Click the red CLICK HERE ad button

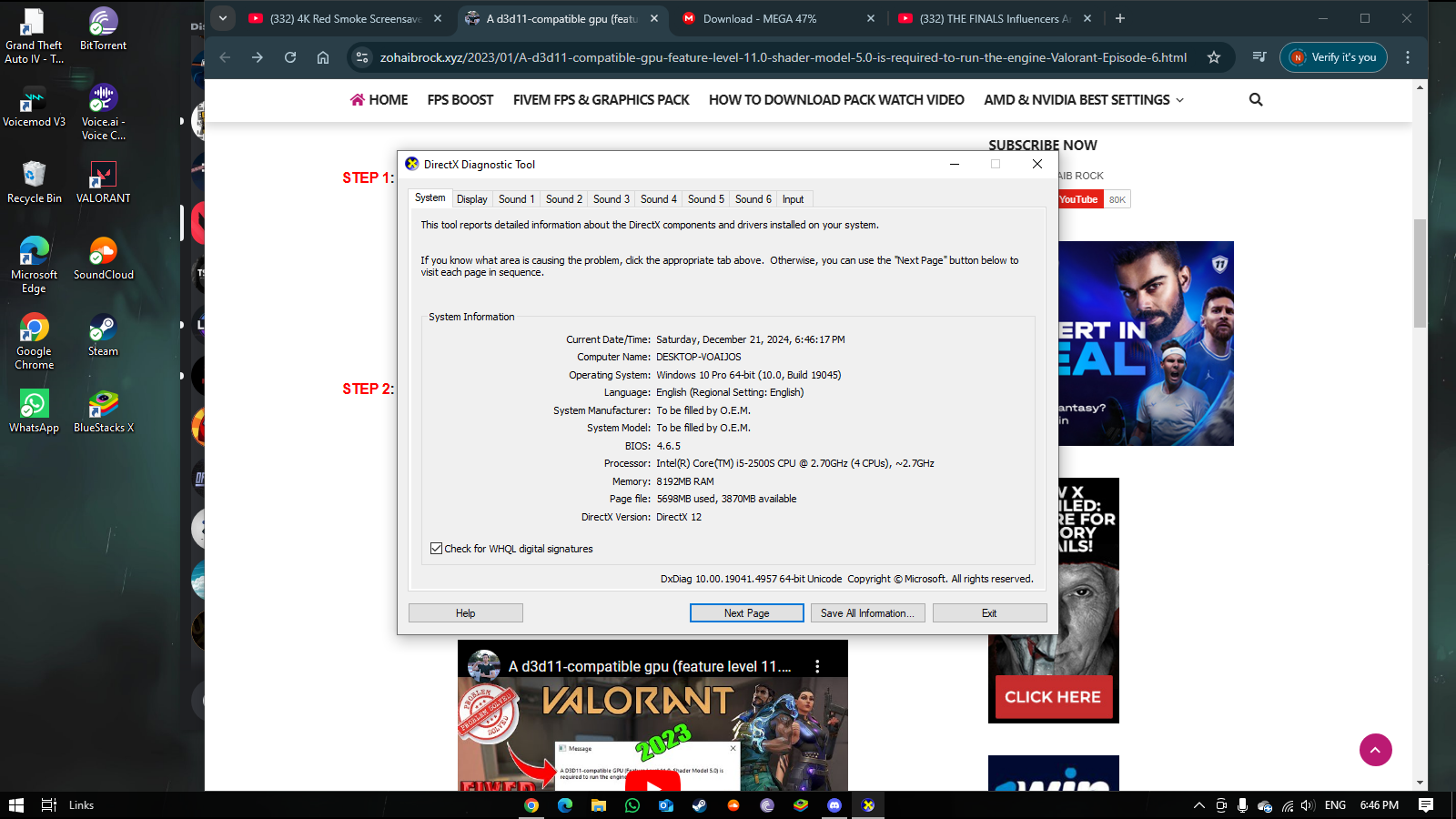1054,697
